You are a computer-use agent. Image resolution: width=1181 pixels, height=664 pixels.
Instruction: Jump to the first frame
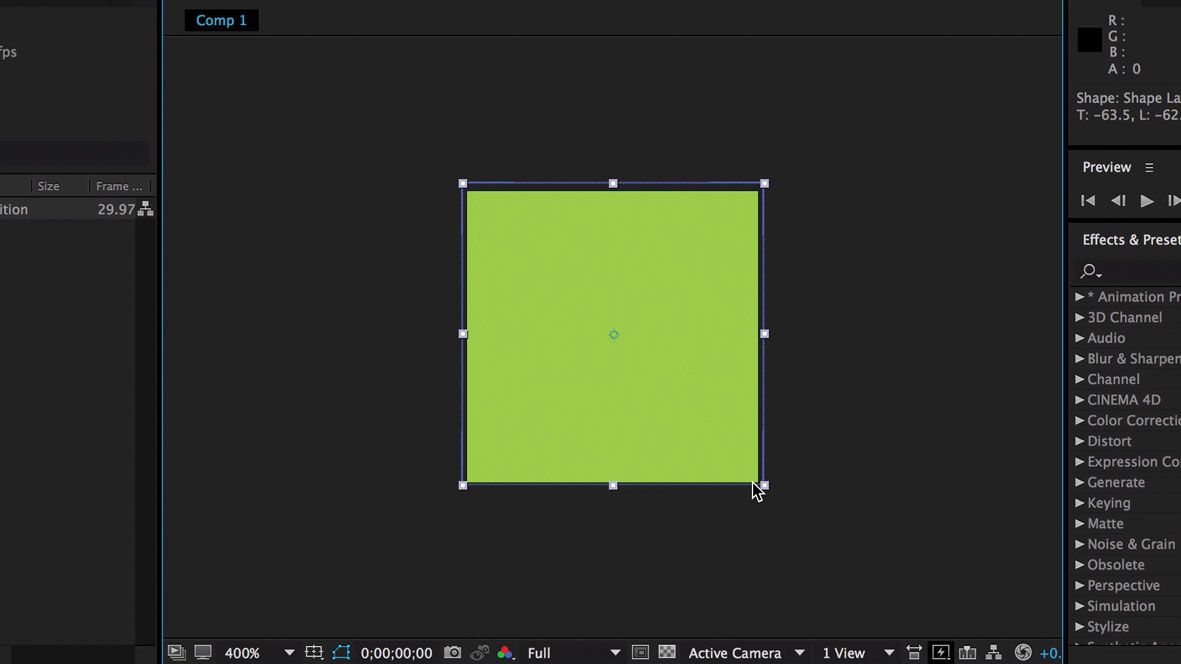point(1087,200)
